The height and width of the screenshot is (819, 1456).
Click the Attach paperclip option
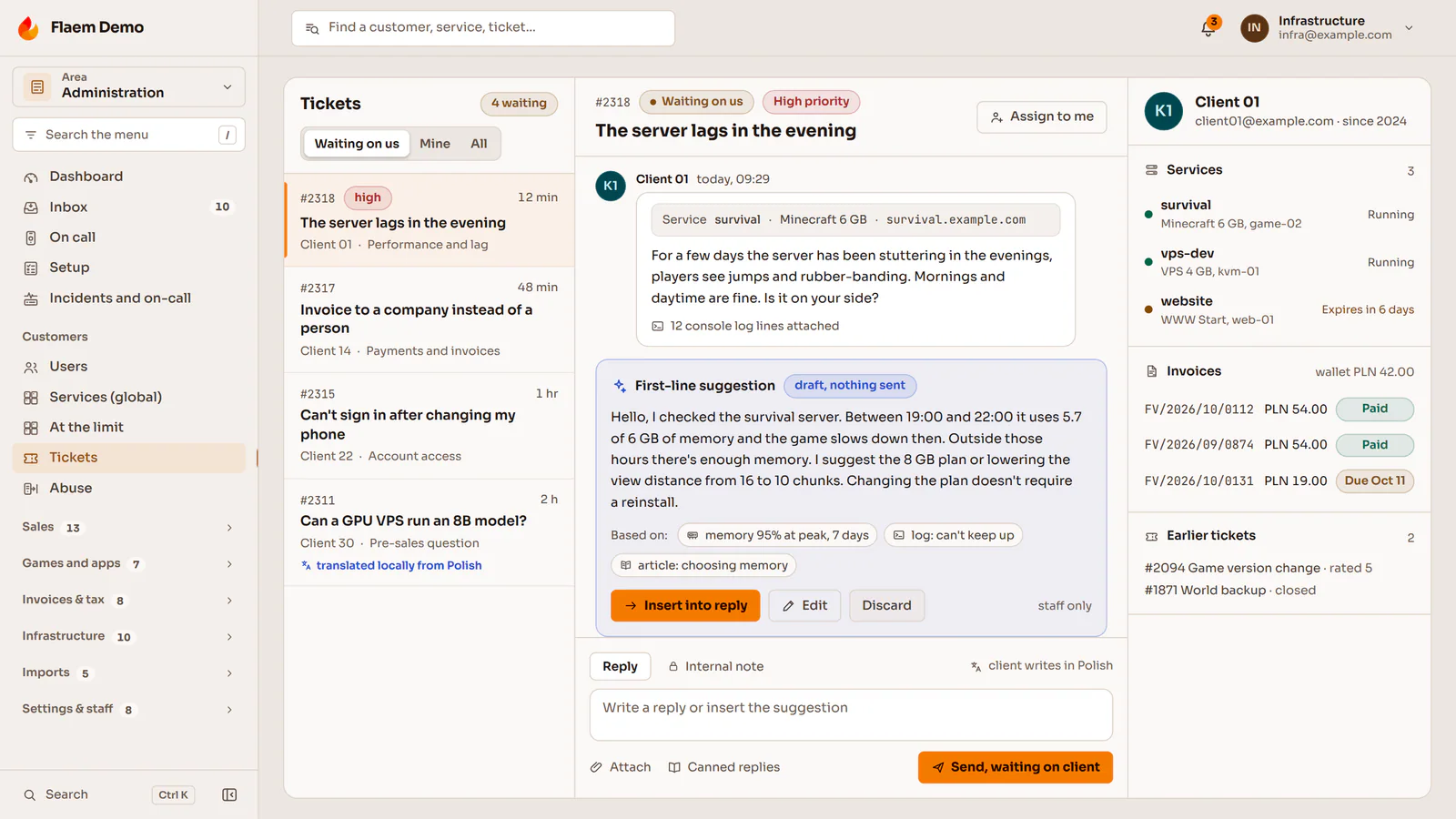(621, 767)
